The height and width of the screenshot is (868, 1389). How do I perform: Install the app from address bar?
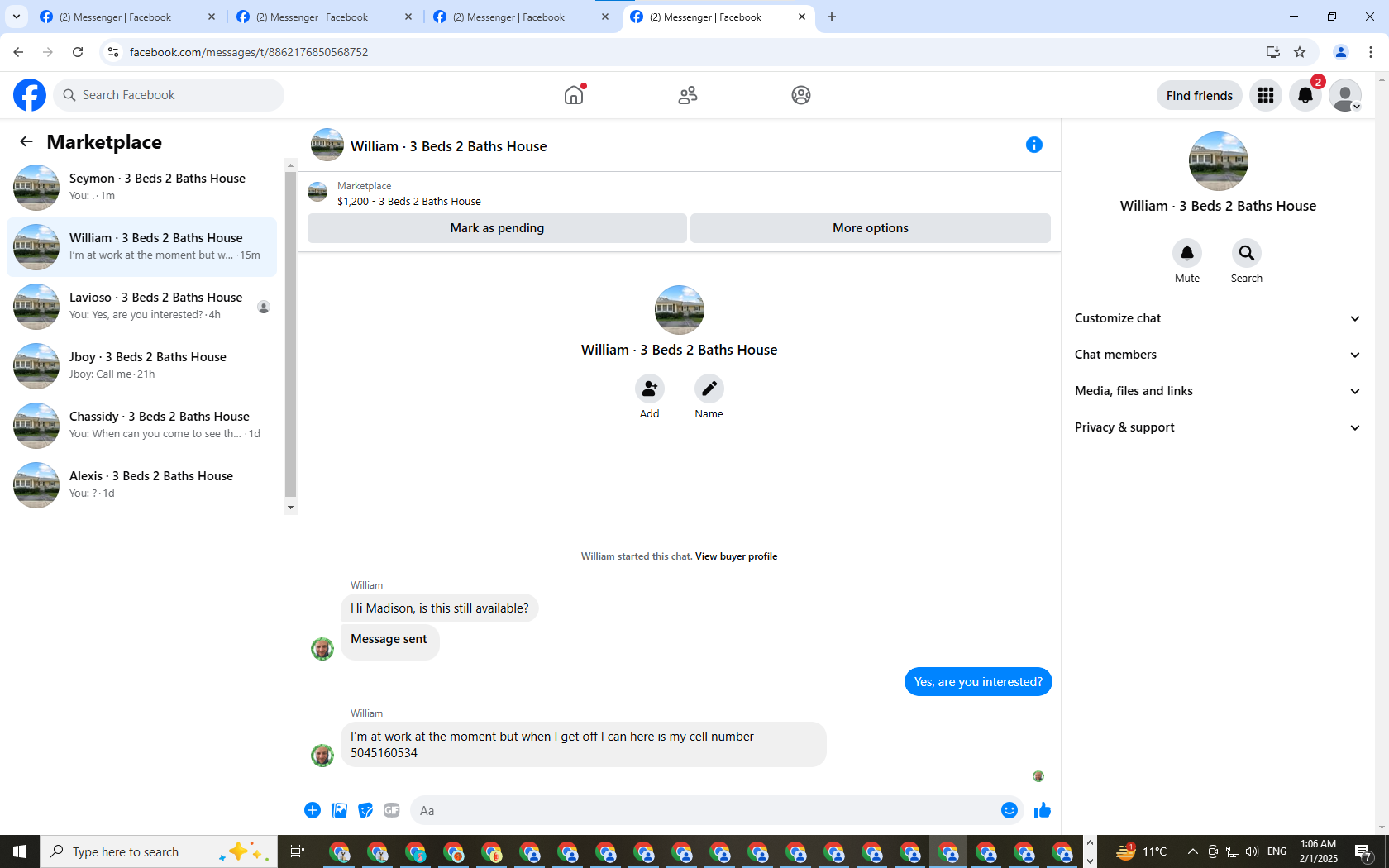pyautogui.click(x=1272, y=52)
